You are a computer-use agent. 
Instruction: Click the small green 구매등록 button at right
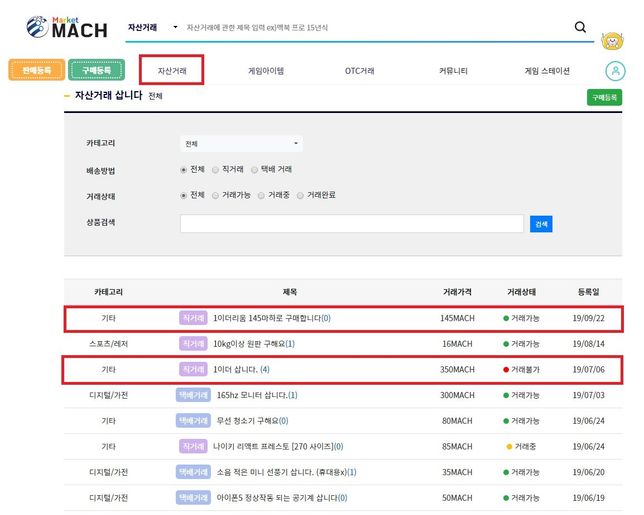tap(604, 97)
